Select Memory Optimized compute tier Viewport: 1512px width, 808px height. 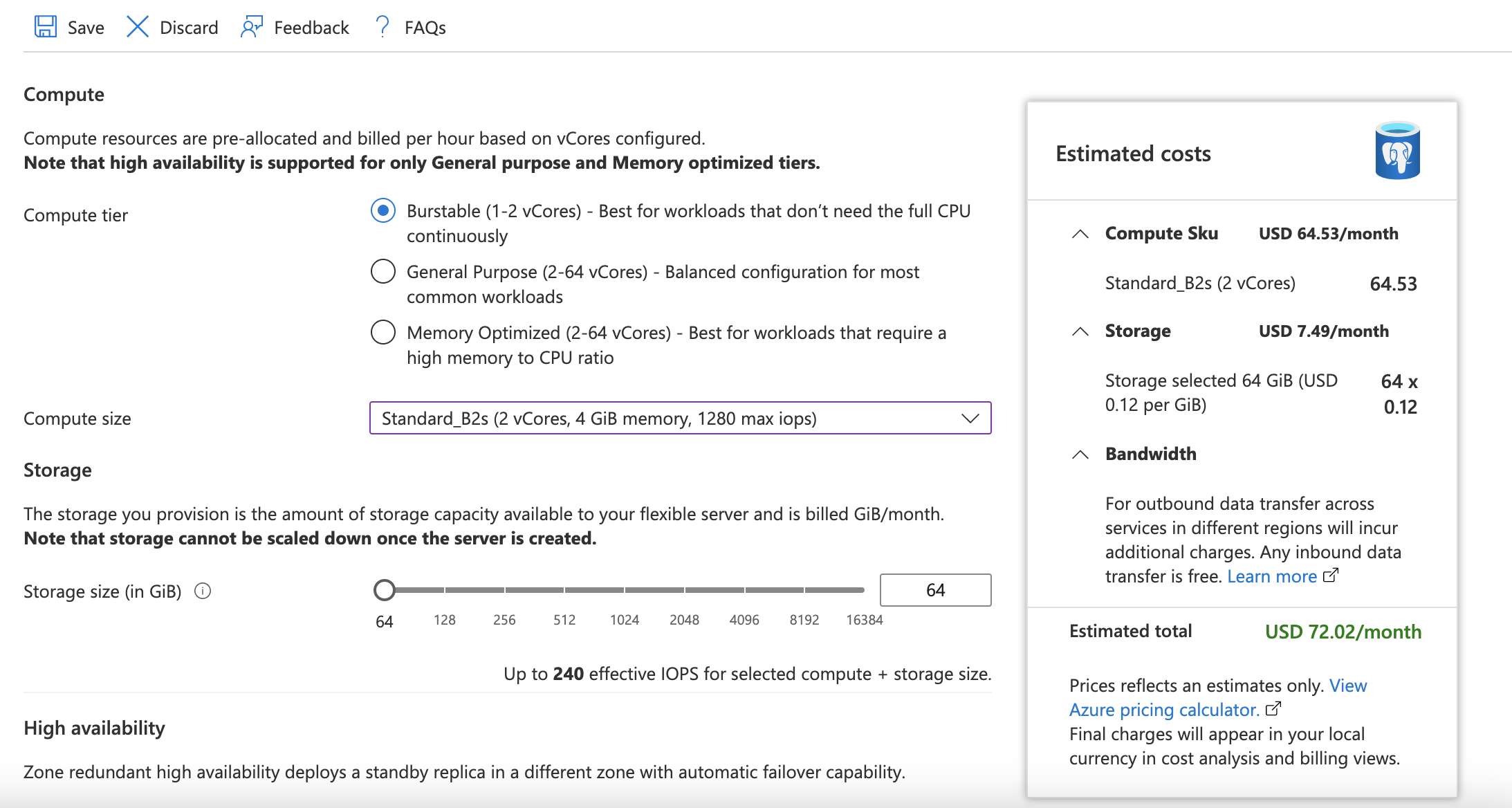pos(383,332)
